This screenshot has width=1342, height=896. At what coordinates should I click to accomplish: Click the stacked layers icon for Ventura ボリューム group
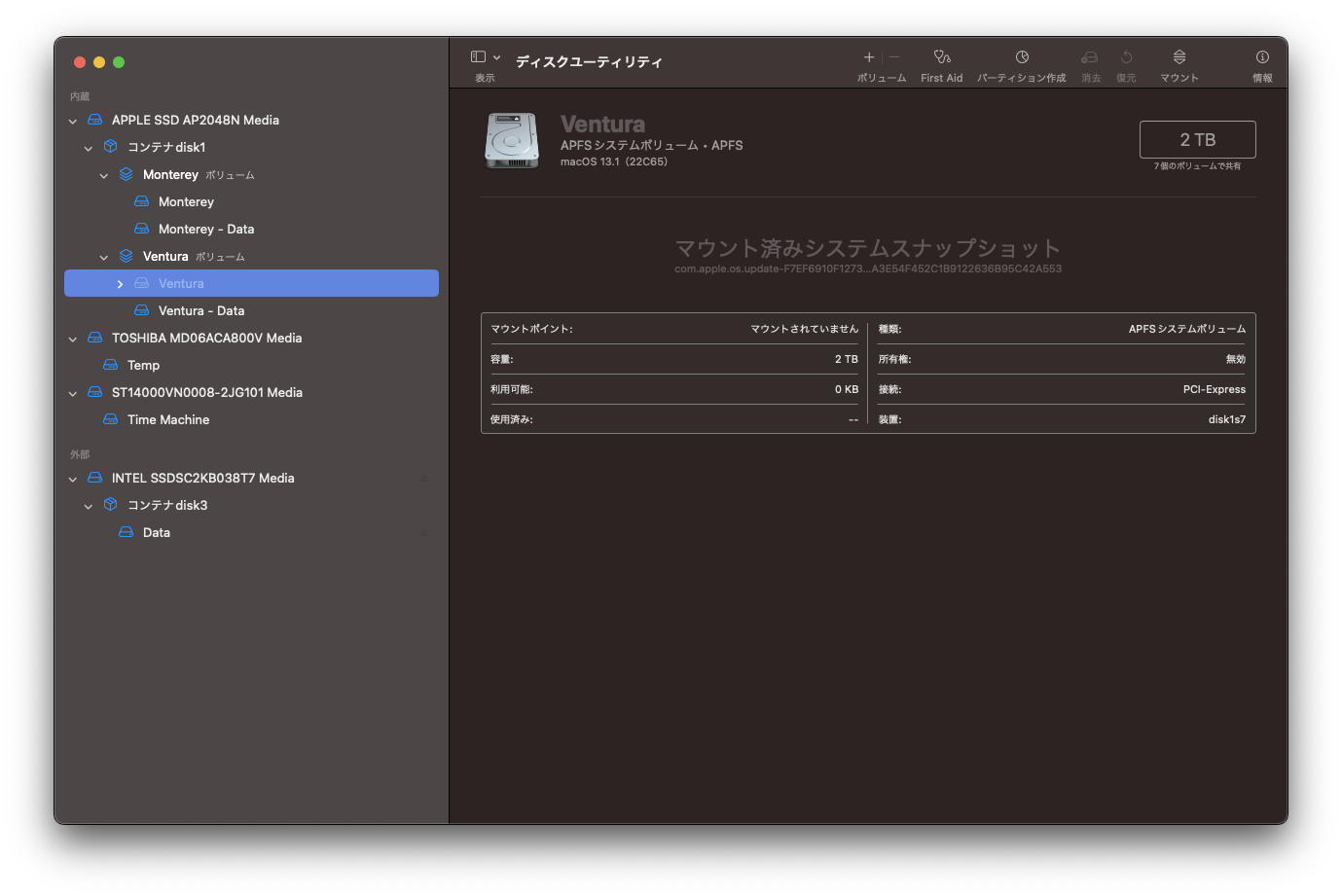pyautogui.click(x=127, y=256)
